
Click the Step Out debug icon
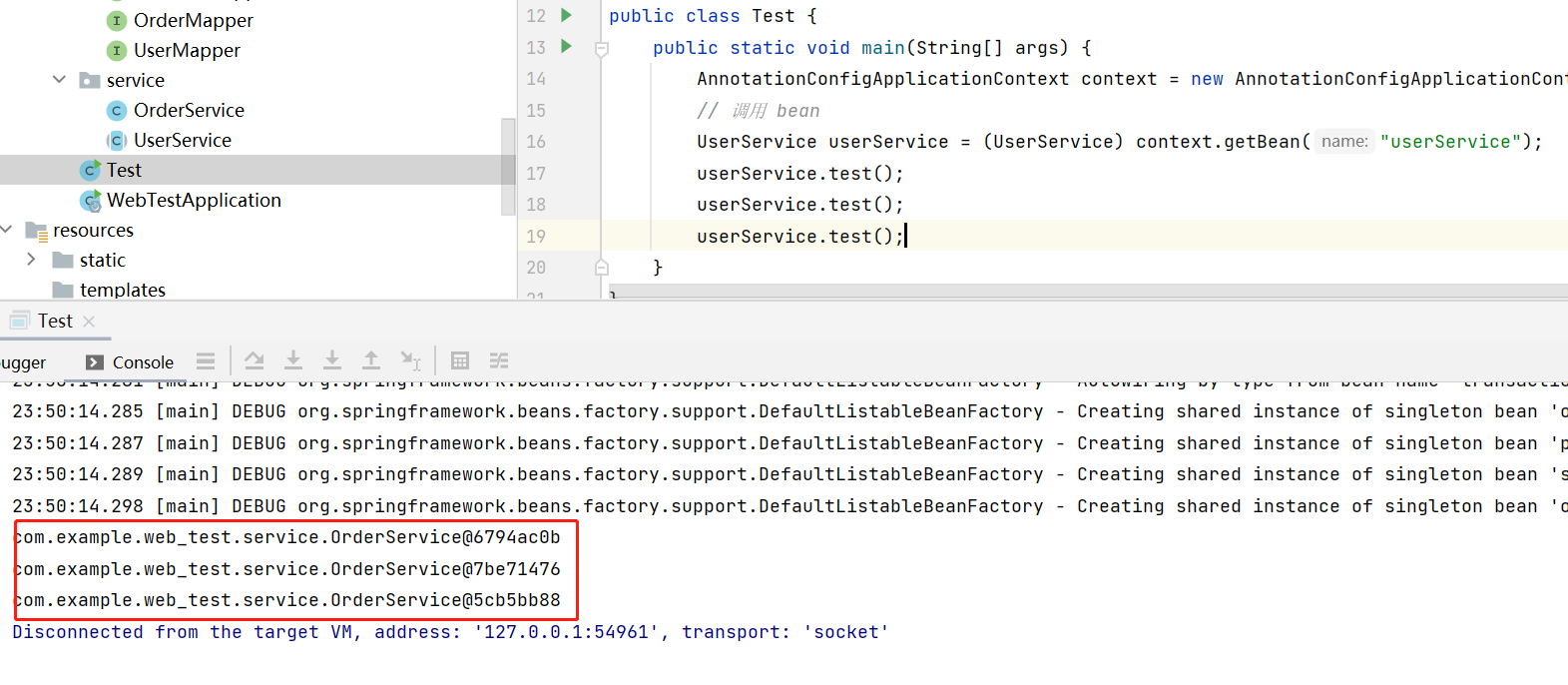[x=371, y=360]
